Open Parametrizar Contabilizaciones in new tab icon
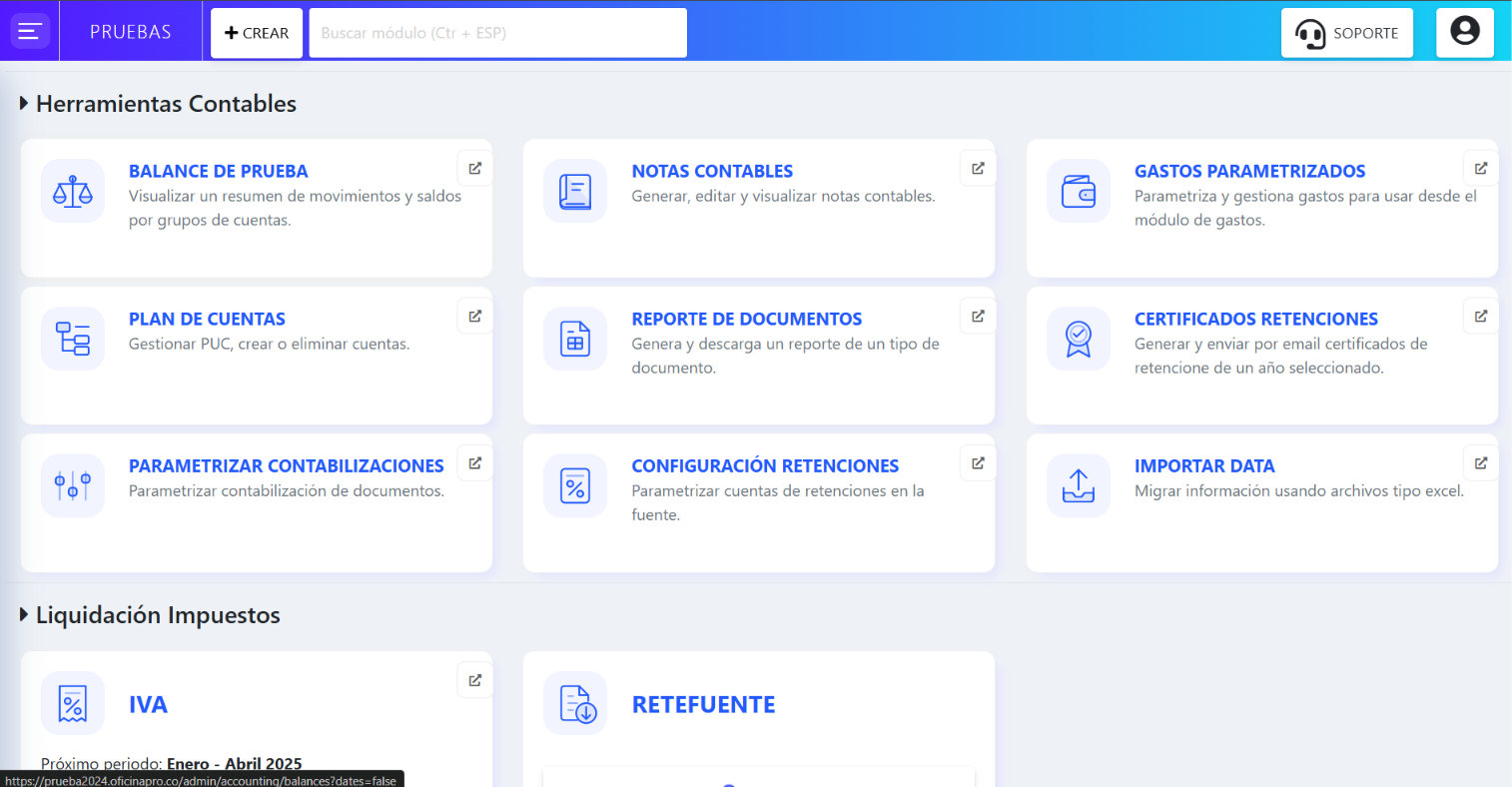This screenshot has width=1512, height=787. tap(475, 462)
